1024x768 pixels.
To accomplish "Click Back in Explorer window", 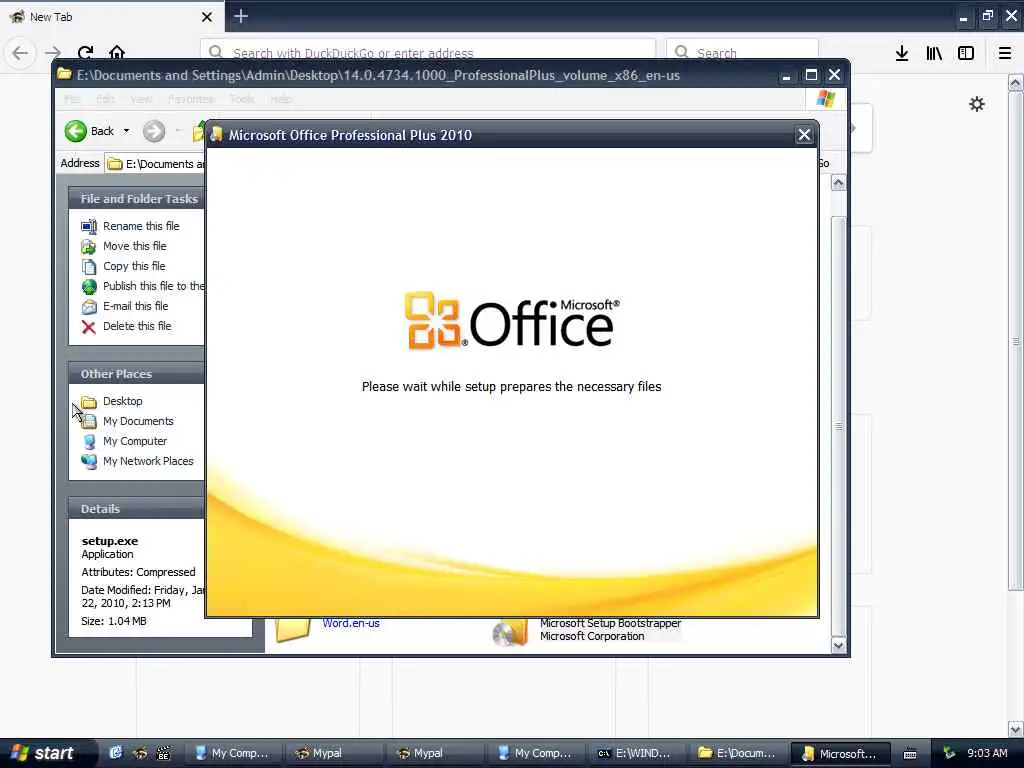I will pyautogui.click(x=90, y=131).
